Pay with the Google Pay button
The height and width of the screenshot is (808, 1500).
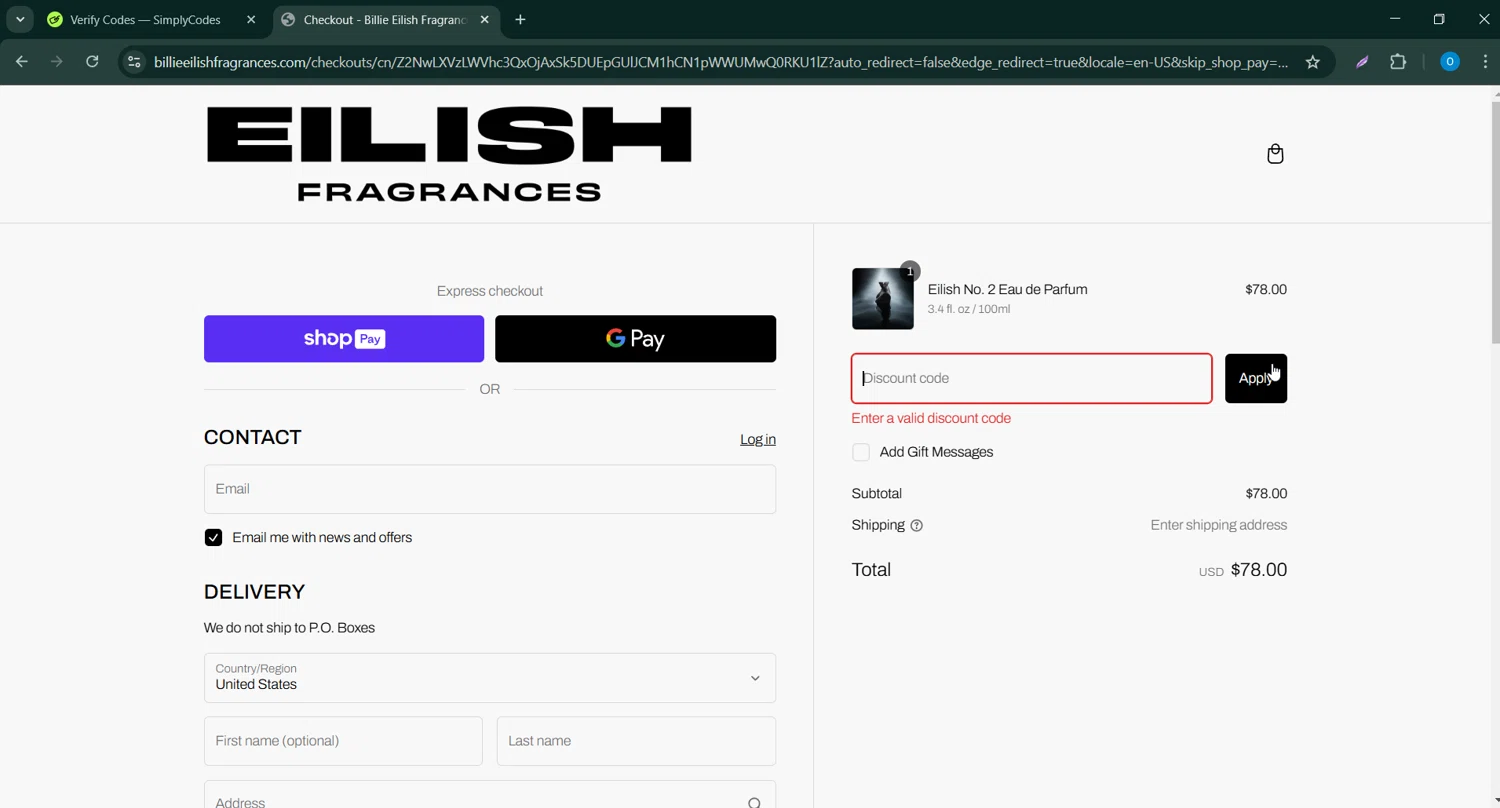(x=635, y=339)
